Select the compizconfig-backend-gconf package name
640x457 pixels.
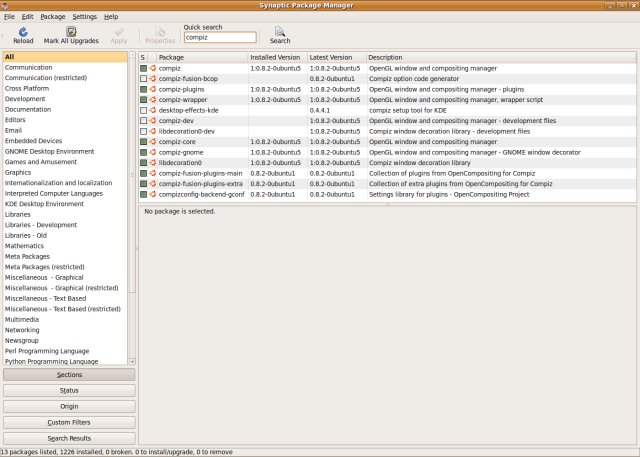tap(202, 194)
